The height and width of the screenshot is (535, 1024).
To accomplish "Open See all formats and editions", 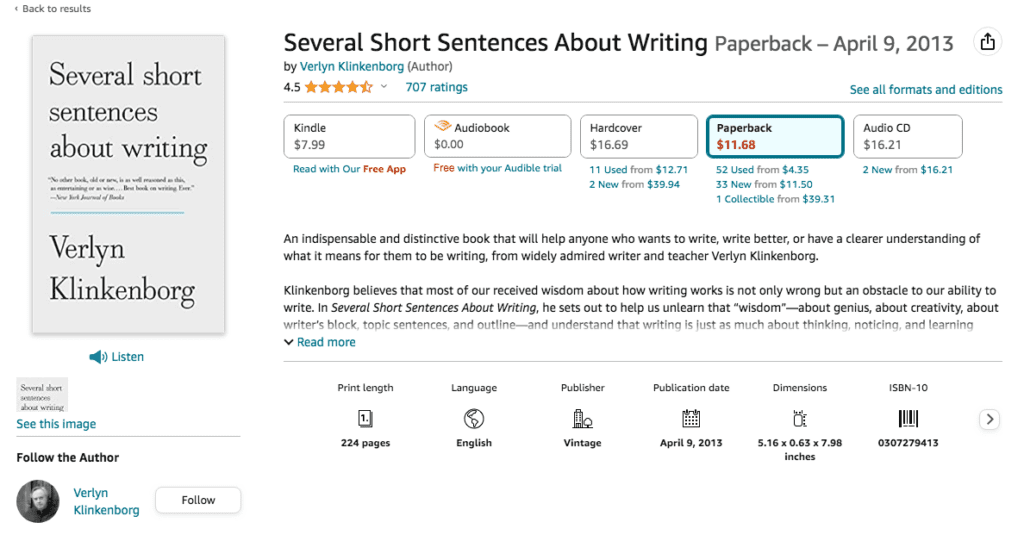I will coord(925,89).
